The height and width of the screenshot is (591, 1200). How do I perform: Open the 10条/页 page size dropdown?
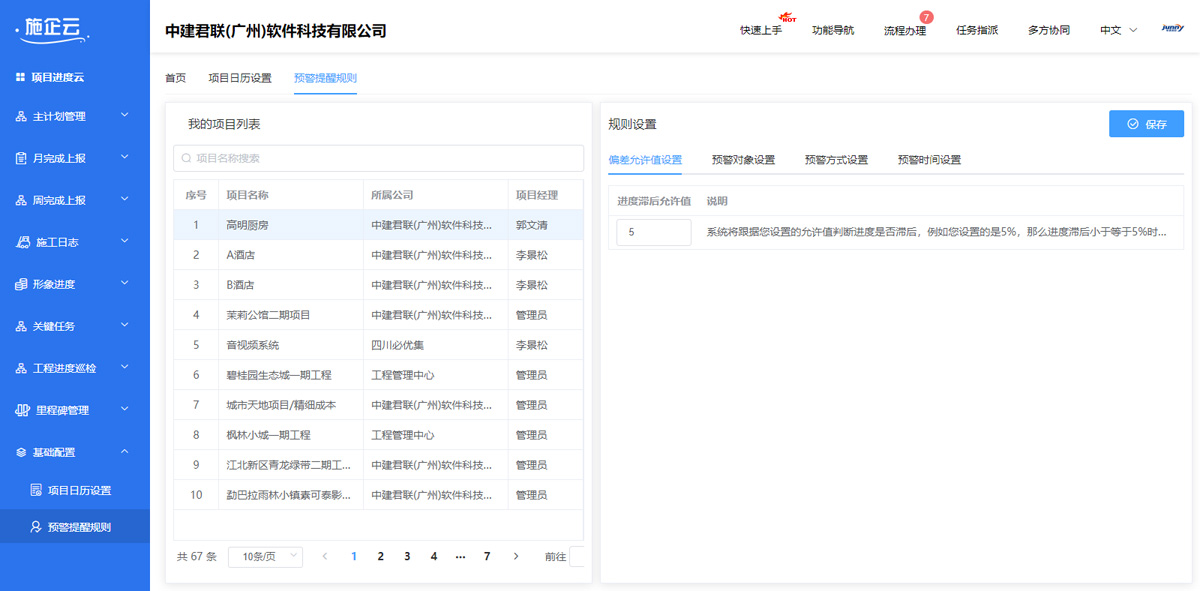click(x=265, y=556)
